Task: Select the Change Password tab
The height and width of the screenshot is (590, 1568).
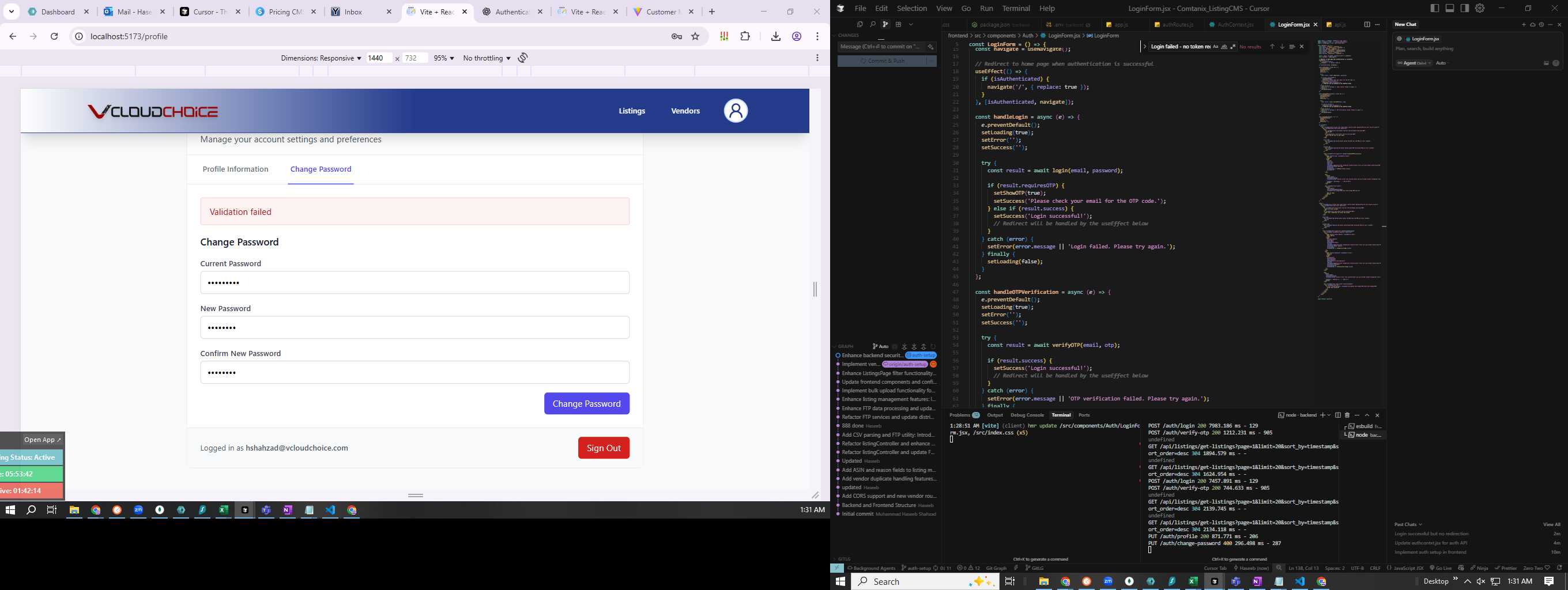Action: (321, 169)
